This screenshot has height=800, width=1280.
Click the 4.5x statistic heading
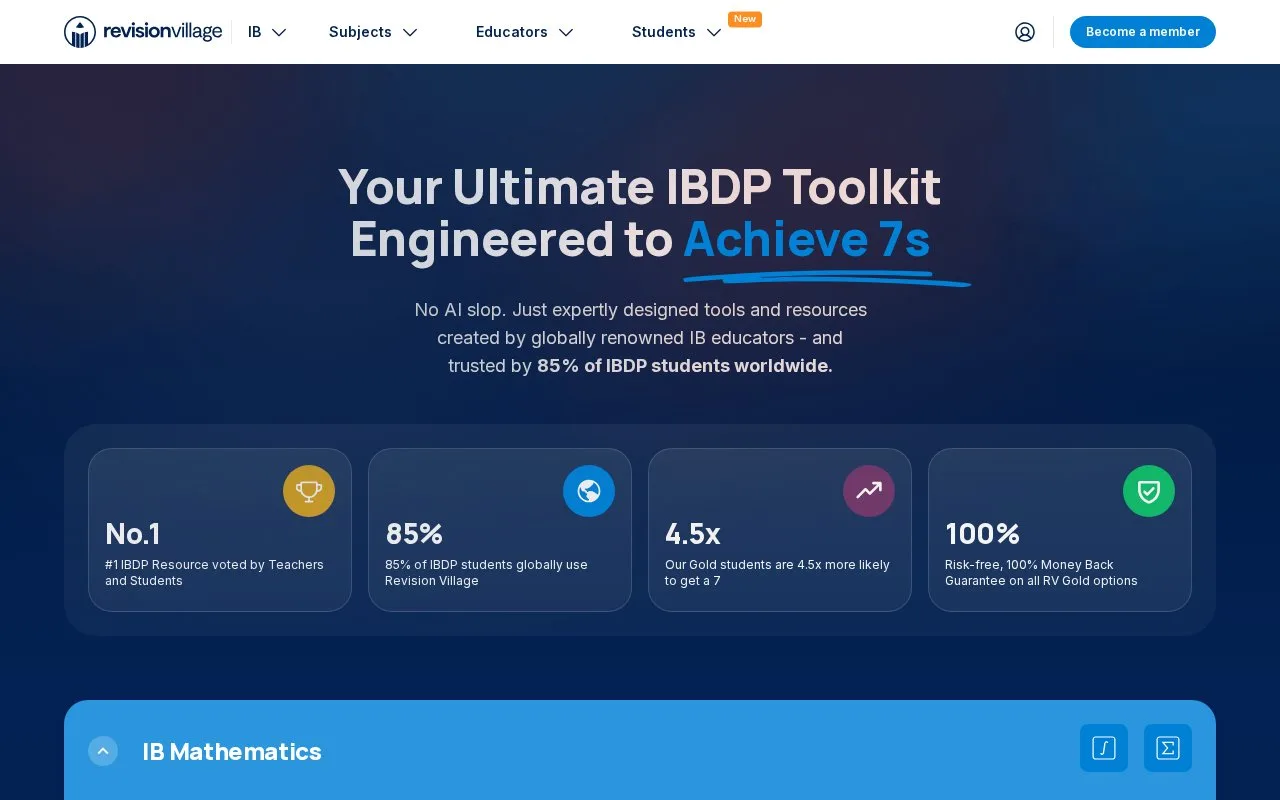[x=693, y=533]
